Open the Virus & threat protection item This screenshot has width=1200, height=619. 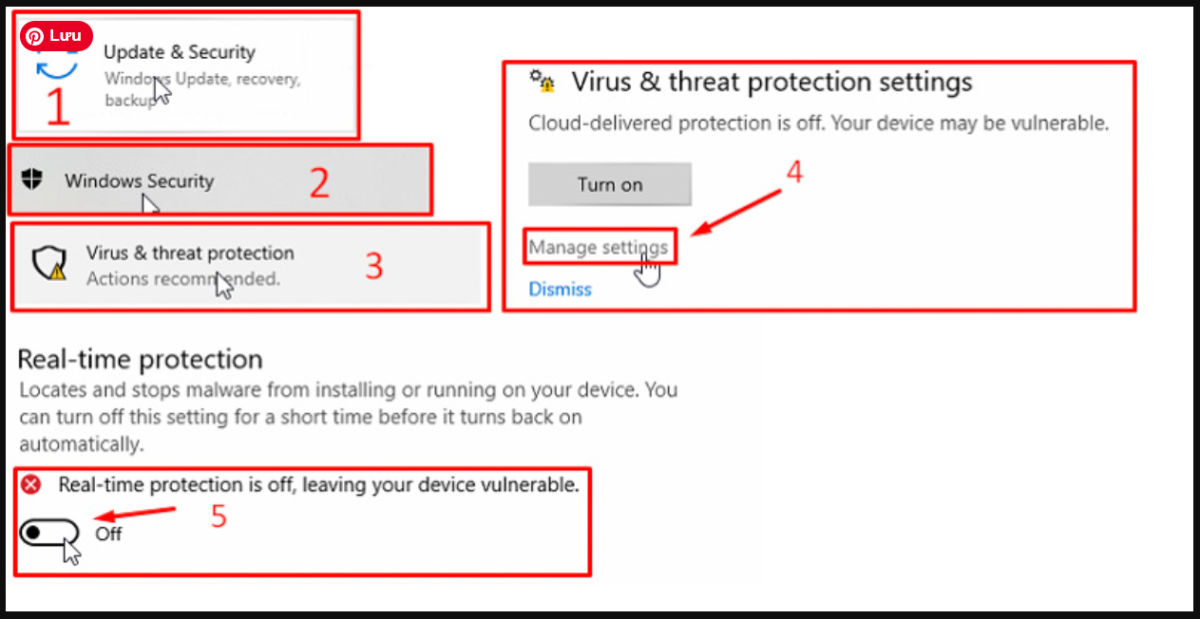190,253
